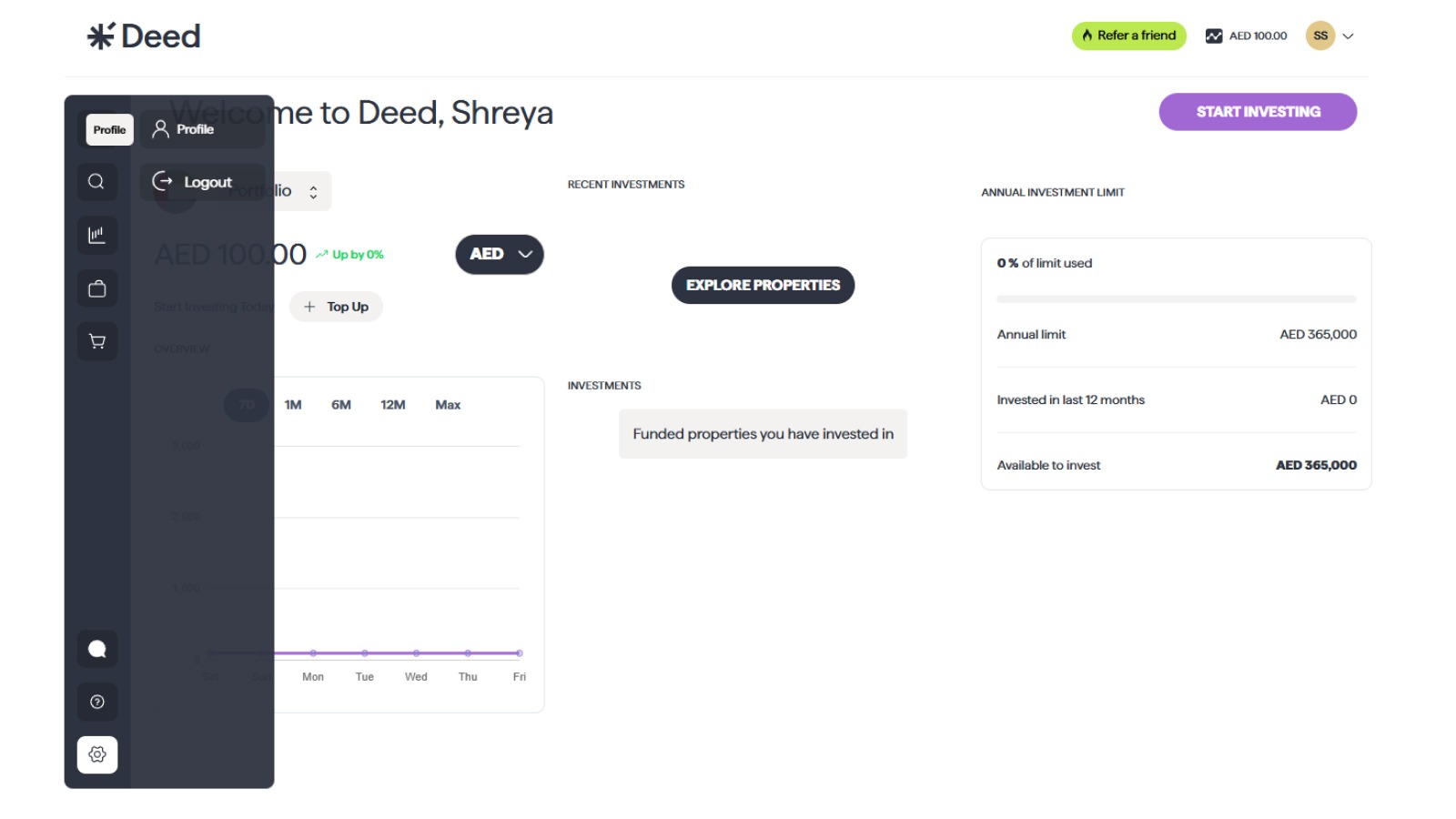Click the Wednesday data point on chart
The width and height of the screenshot is (1456, 819).
[416, 653]
